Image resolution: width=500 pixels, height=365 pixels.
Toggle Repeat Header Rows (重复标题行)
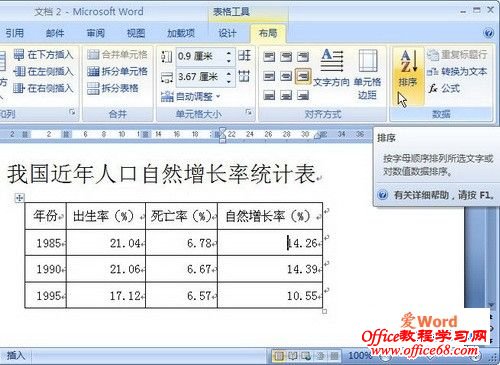457,54
